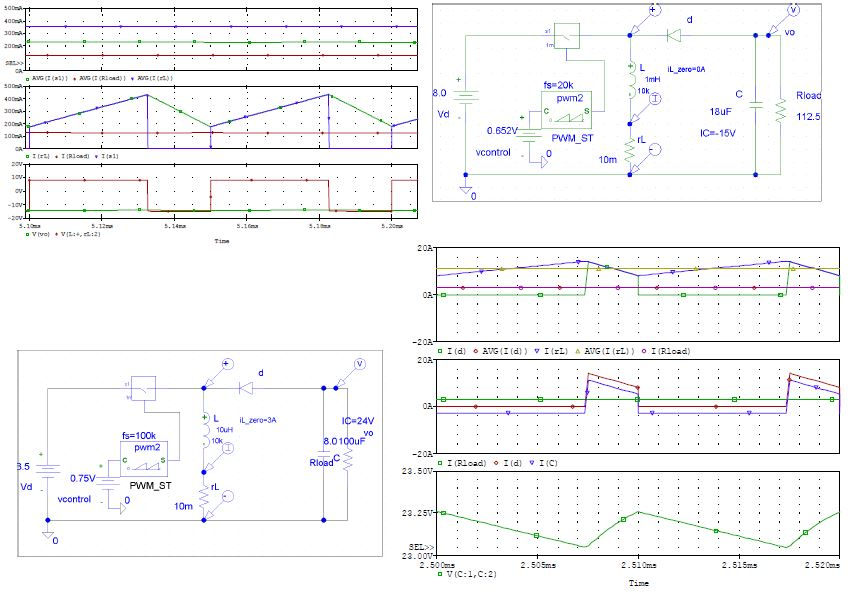This screenshot has width=867, height=606.
Task: Click the voltage-controlled switch symbol
Action: 566,35
